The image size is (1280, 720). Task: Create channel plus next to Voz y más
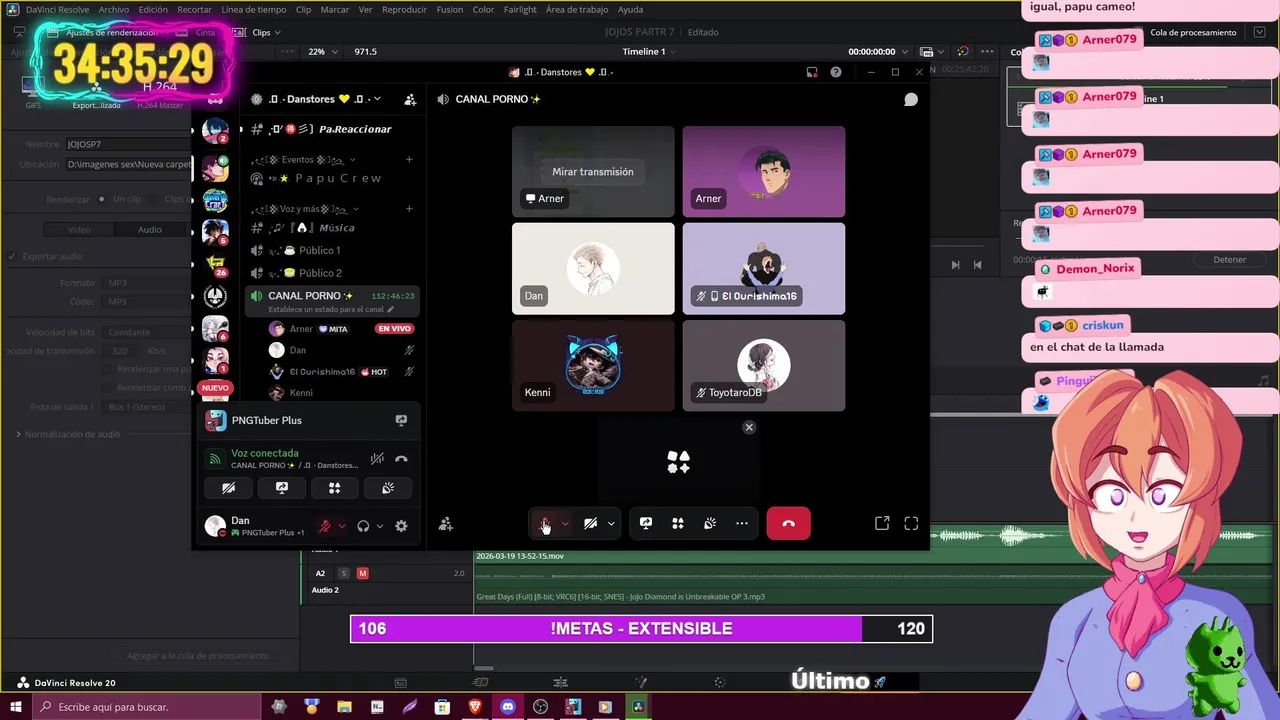click(x=409, y=209)
